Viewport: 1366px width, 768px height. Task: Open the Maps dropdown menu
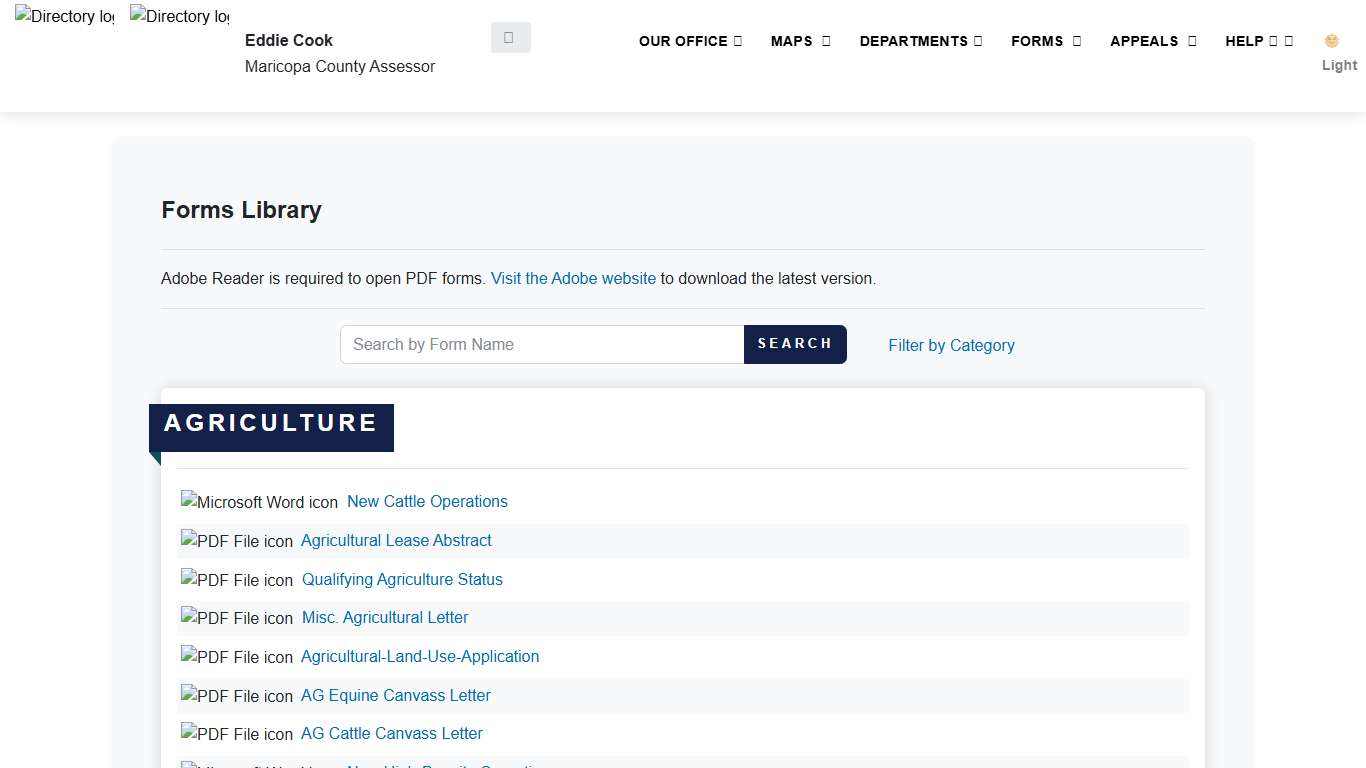coord(800,41)
